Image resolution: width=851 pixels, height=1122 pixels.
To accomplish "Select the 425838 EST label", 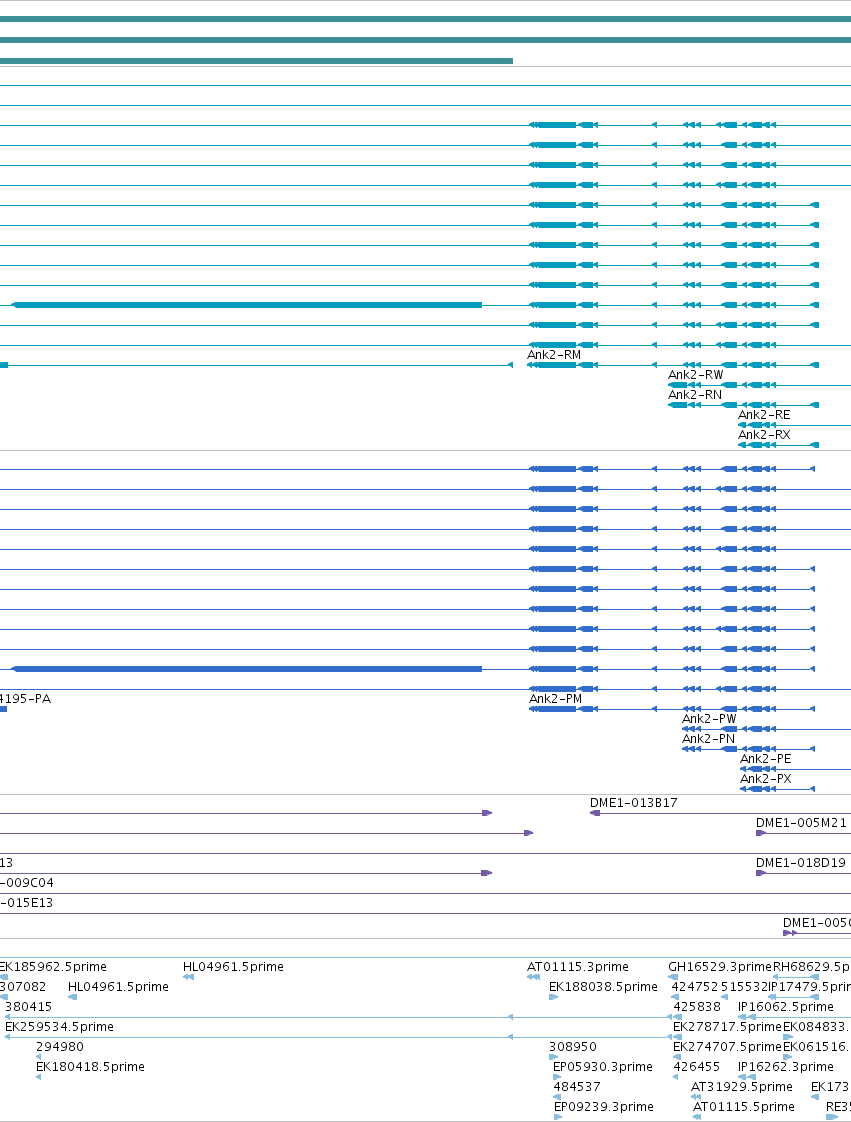I will pos(697,1008).
